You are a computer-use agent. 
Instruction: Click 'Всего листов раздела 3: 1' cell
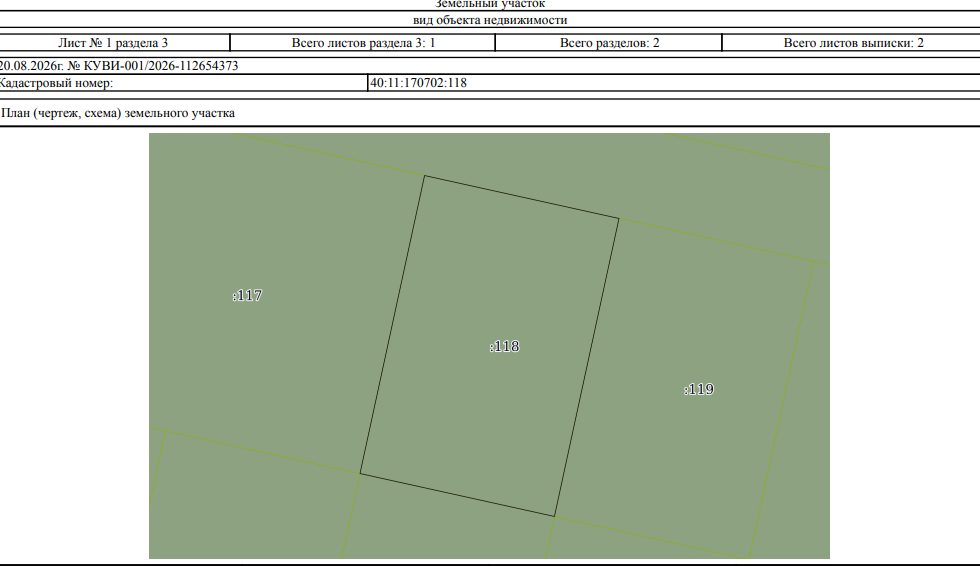(x=363, y=43)
